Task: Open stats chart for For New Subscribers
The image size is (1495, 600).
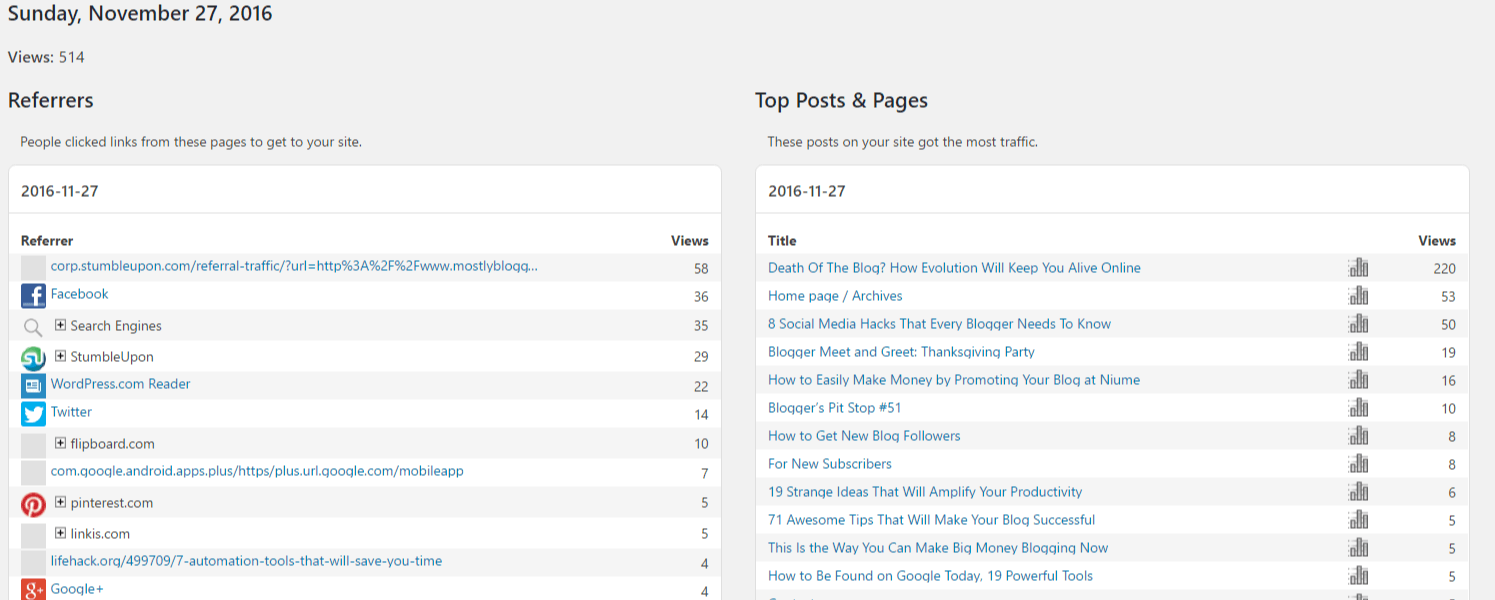Action: (1358, 463)
